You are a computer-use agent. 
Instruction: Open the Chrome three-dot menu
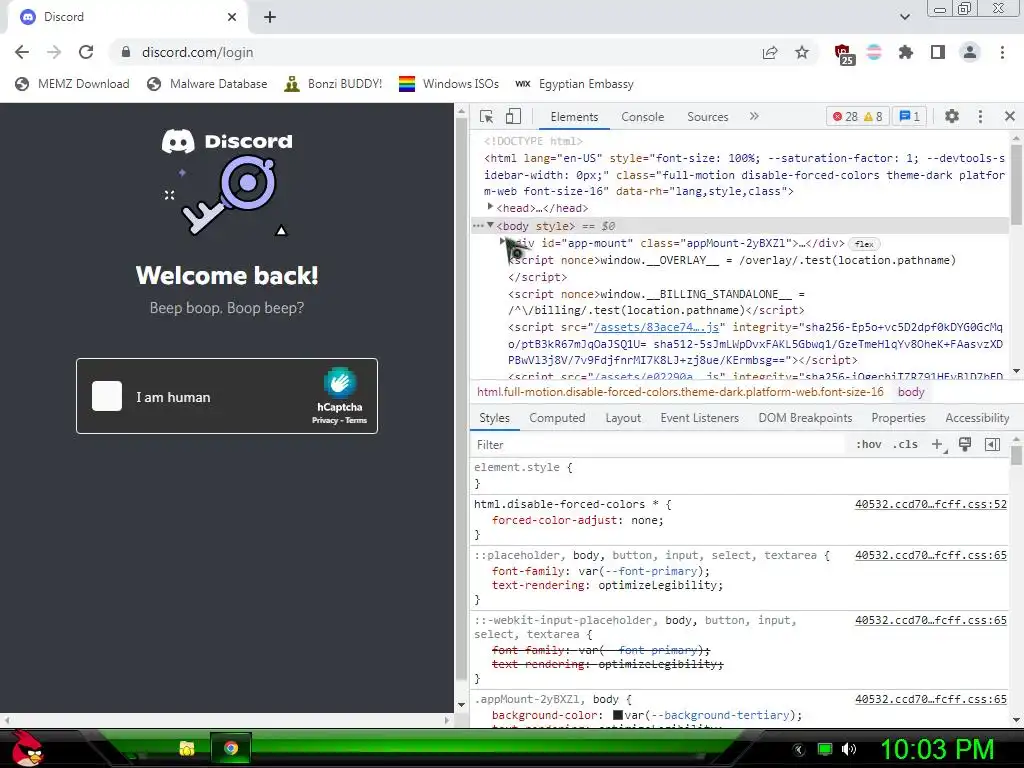coord(1002,52)
